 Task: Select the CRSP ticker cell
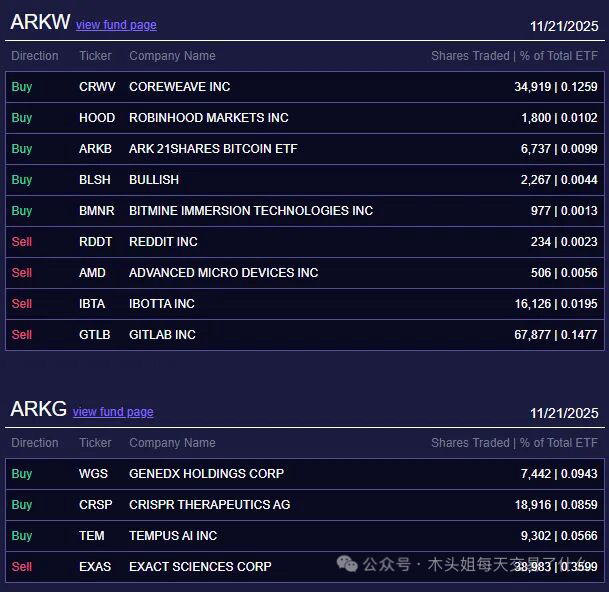pyautogui.click(x=96, y=505)
